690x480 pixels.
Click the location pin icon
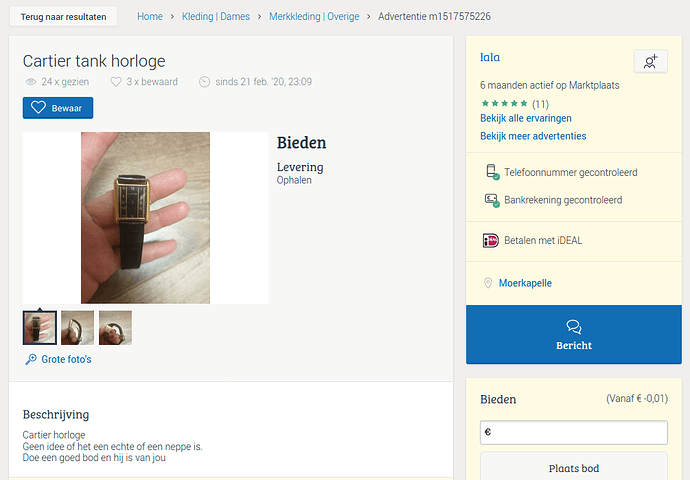pos(488,283)
